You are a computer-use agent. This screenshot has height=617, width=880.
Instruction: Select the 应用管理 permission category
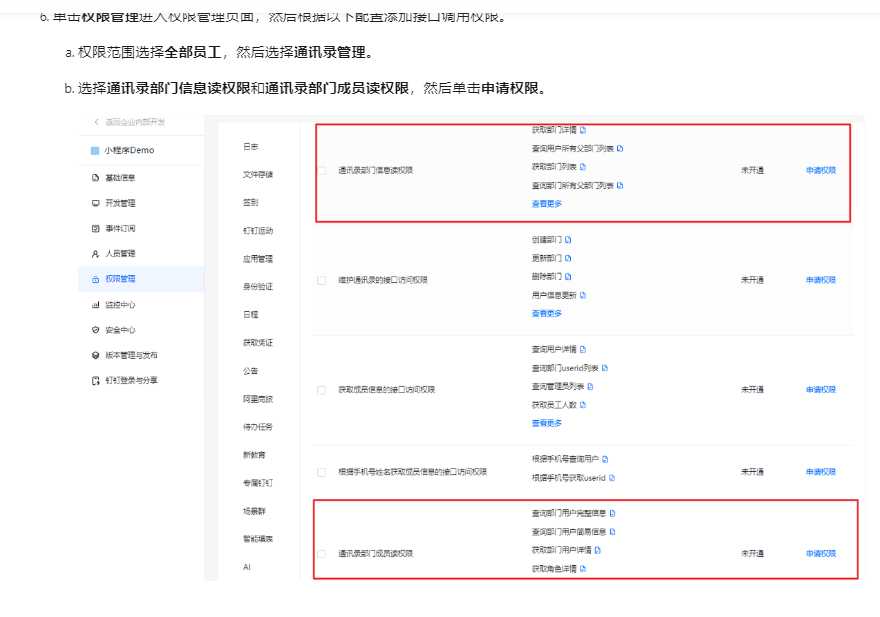pos(258,259)
